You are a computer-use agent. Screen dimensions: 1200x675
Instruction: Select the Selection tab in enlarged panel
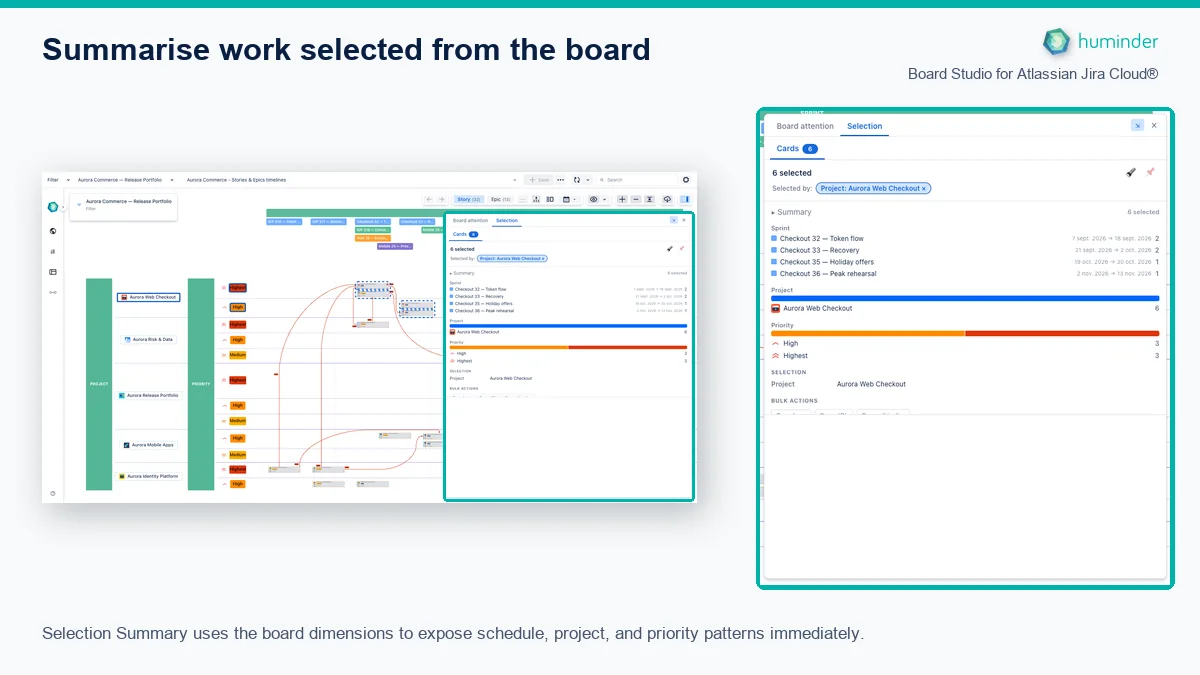864,126
